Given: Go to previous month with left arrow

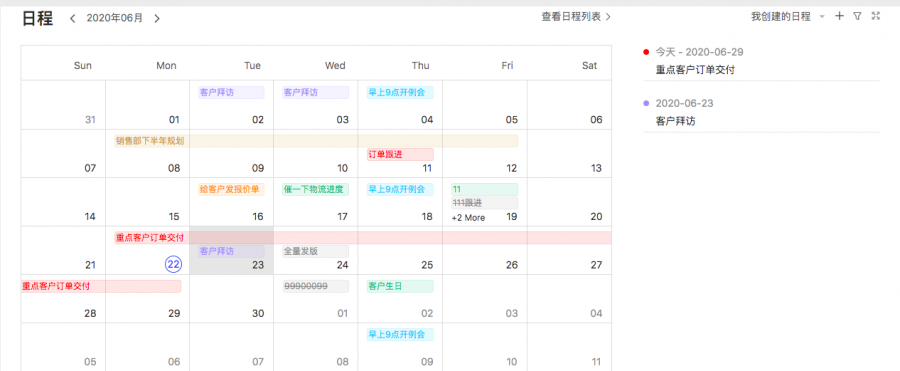Looking at the screenshot, I should [72, 18].
